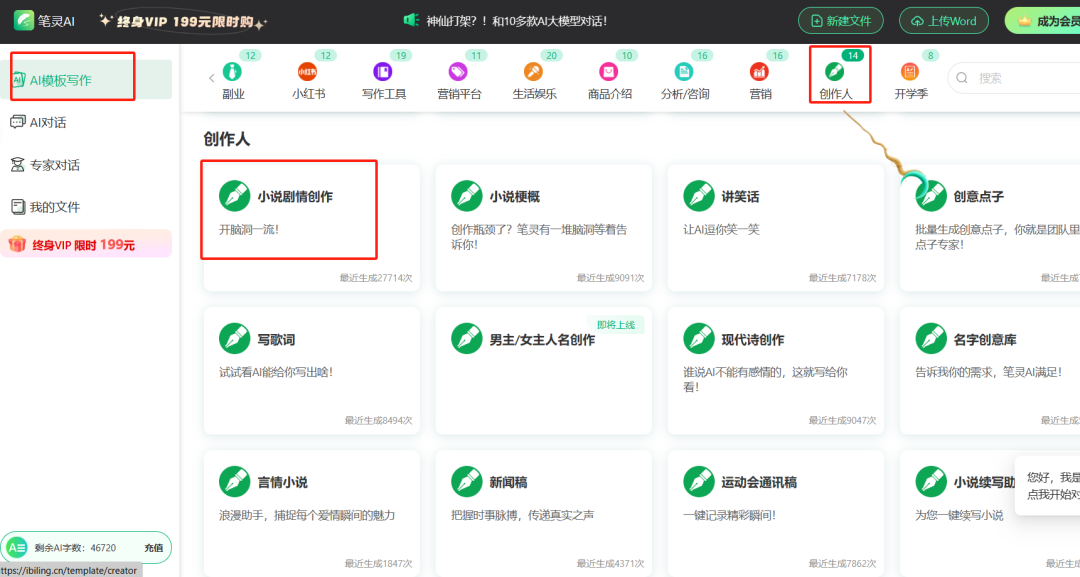Open the 营销 category icon
The width and height of the screenshot is (1080, 577).
click(759, 70)
